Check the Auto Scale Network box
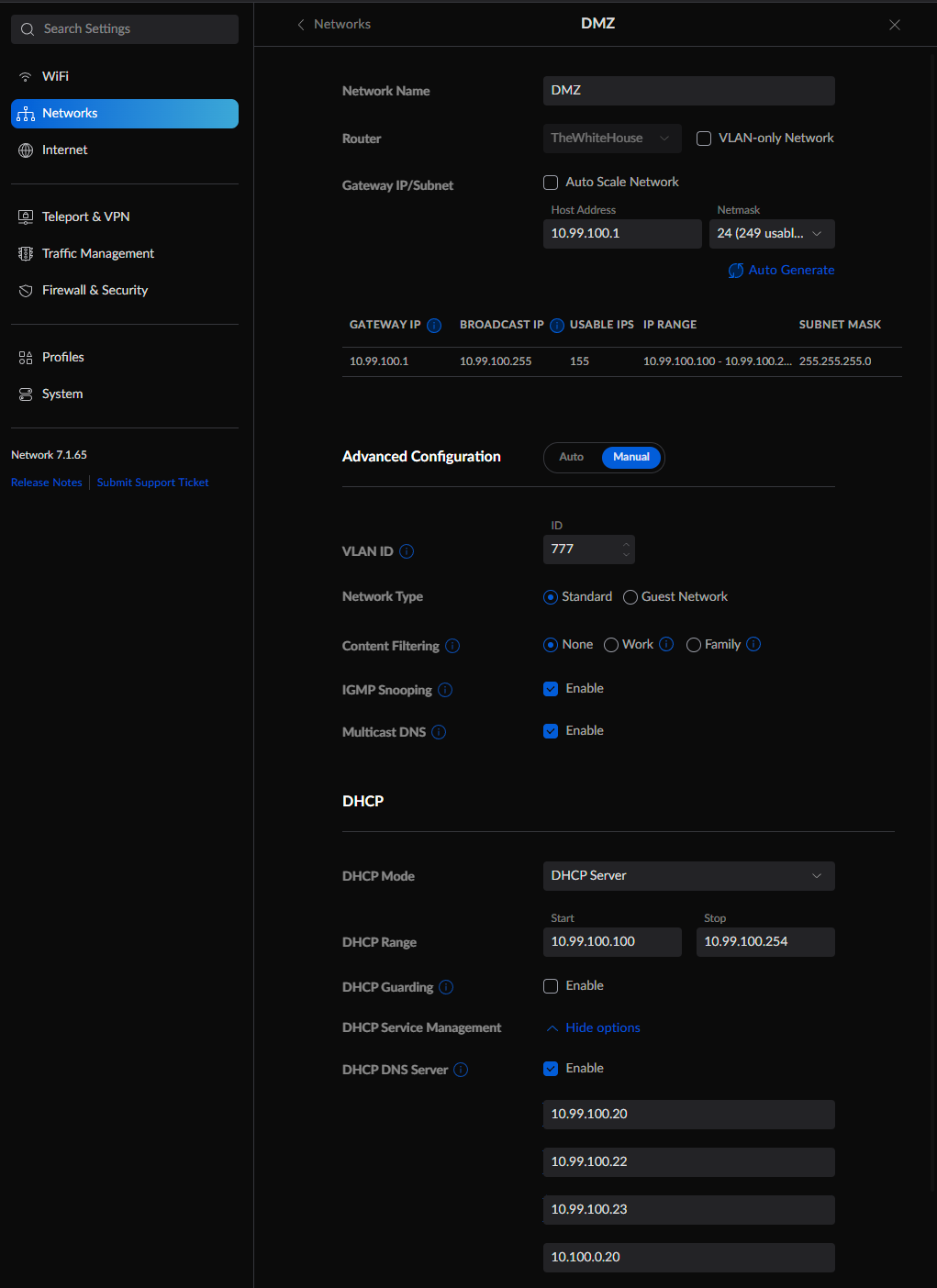 [x=551, y=183]
